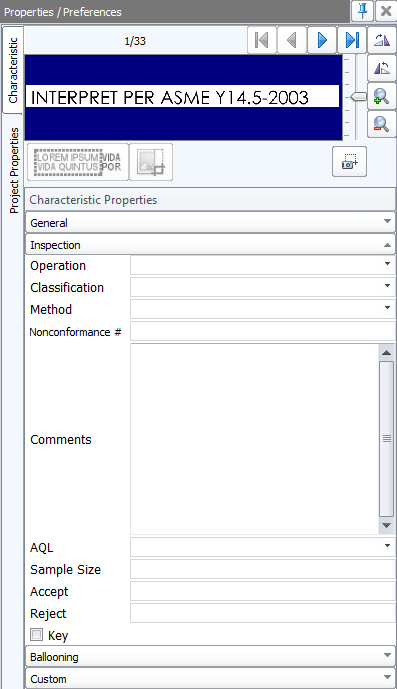This screenshot has width=397, height=689.
Task: Click the preview zoom slider handle
Action: (x=359, y=97)
